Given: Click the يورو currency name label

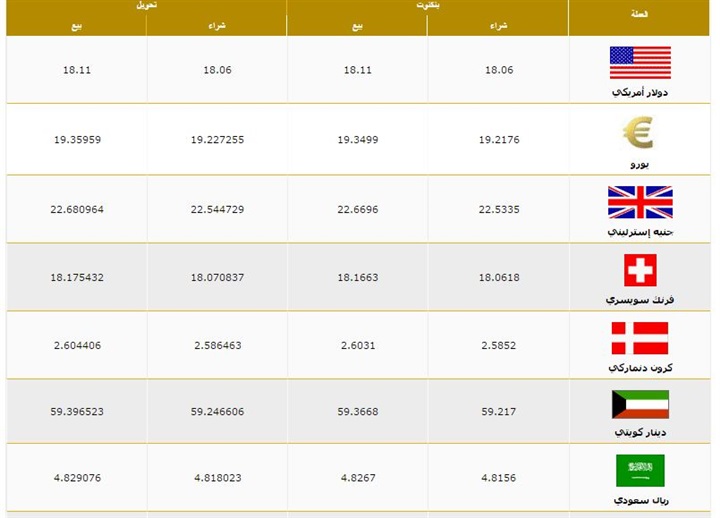Looking at the screenshot, I should [x=639, y=163].
